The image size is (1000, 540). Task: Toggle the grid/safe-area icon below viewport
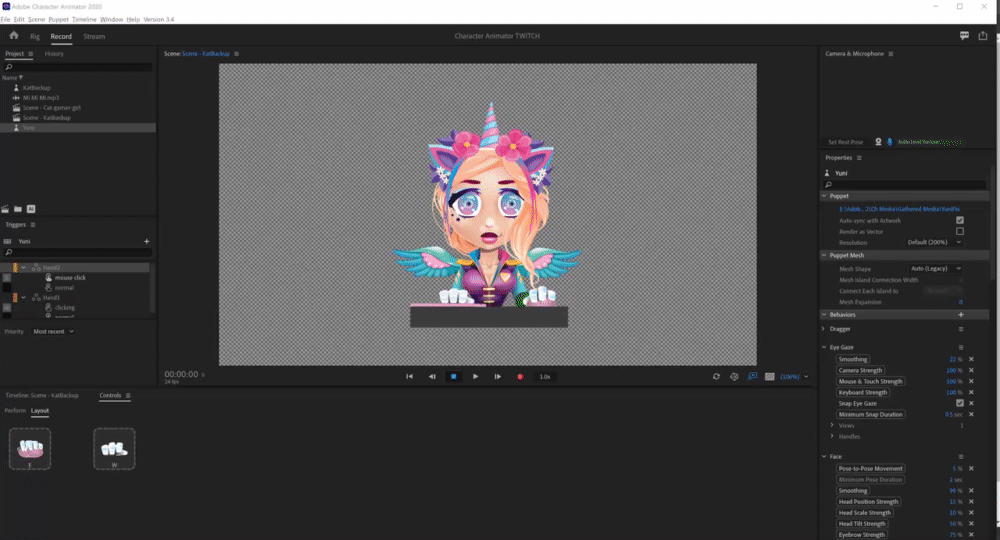click(770, 377)
